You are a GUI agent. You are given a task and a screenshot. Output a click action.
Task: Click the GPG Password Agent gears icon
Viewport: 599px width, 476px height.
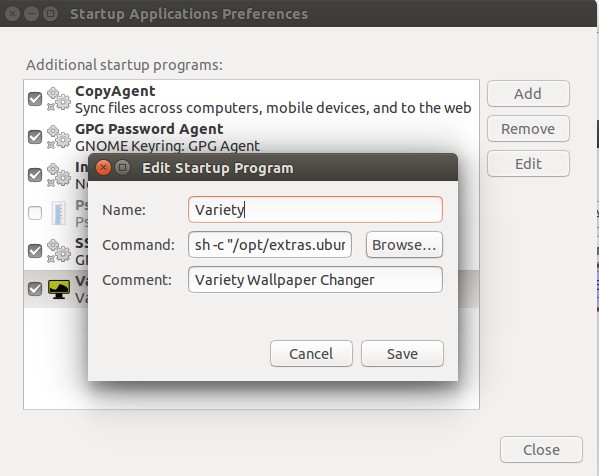point(58,137)
